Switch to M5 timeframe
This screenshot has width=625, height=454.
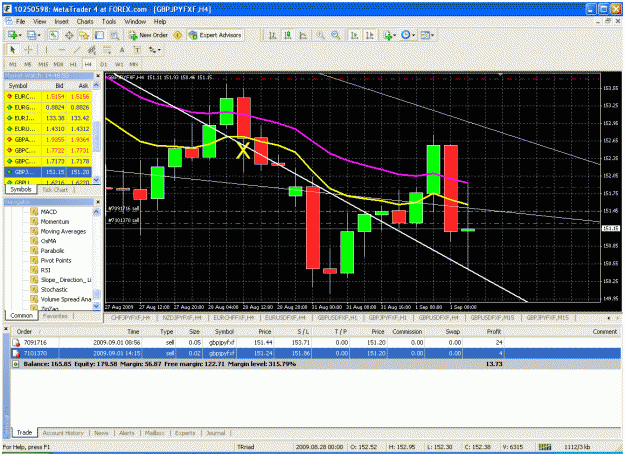click(28, 64)
